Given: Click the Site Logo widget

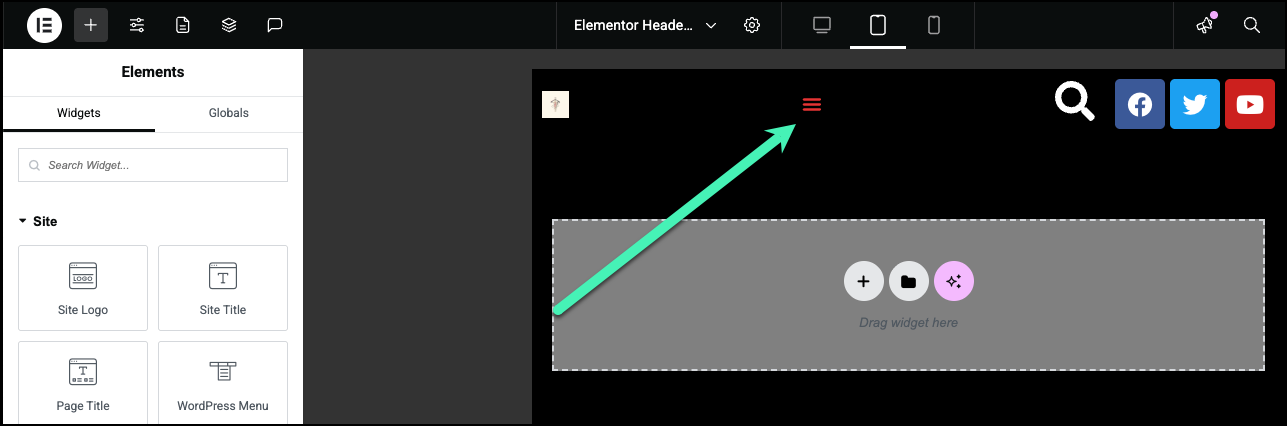Looking at the screenshot, I should pos(83,288).
